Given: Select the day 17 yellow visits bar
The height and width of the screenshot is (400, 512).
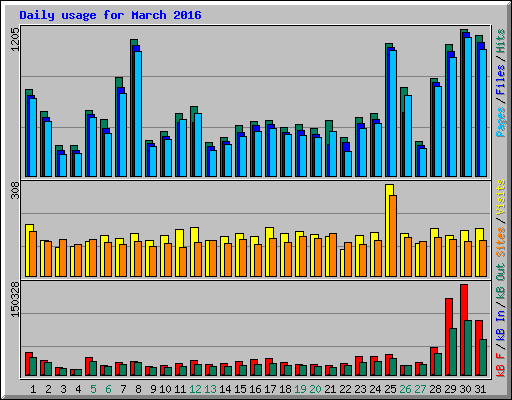Looking at the screenshot, I should (x=268, y=252).
